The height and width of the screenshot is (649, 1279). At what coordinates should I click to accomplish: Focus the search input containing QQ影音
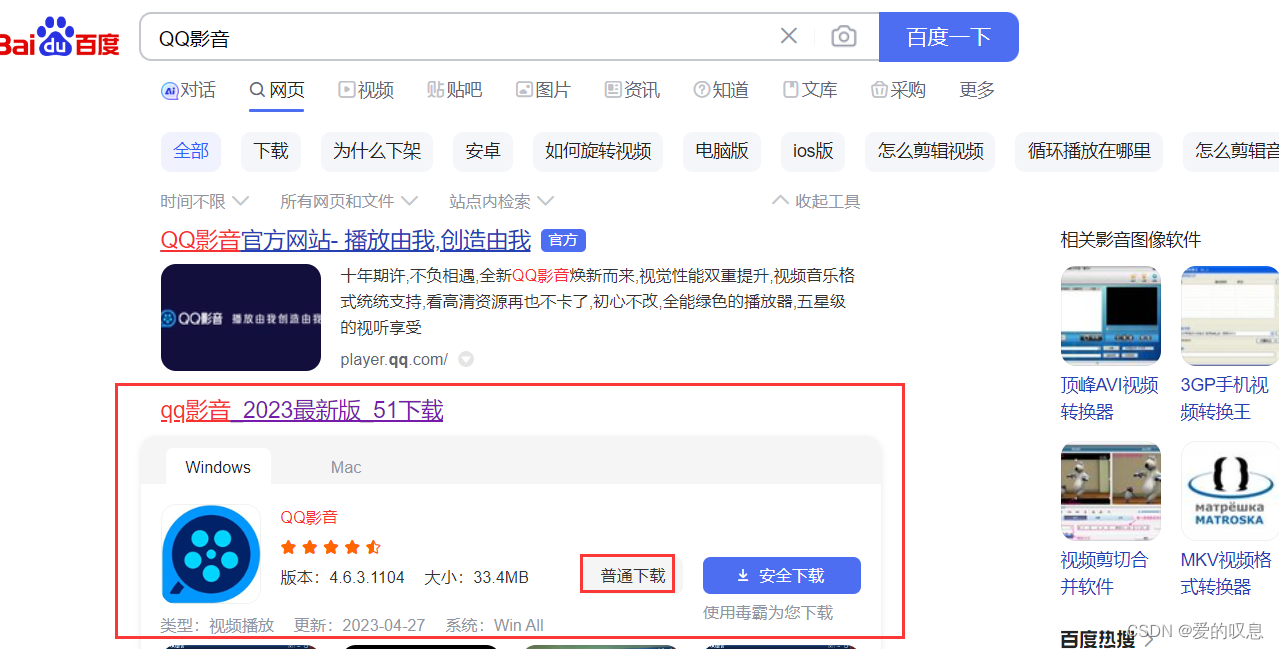[x=460, y=38]
